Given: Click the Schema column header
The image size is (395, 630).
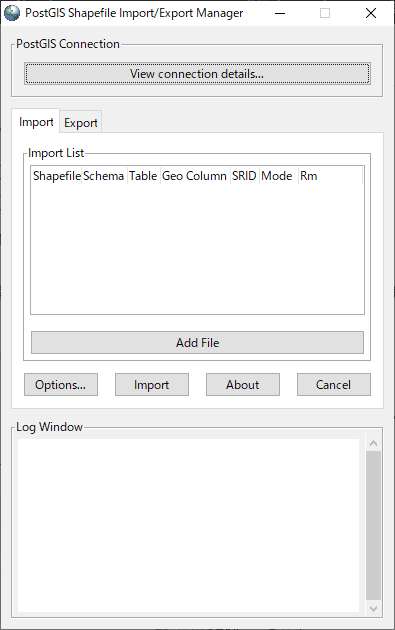Looking at the screenshot, I should (104, 176).
